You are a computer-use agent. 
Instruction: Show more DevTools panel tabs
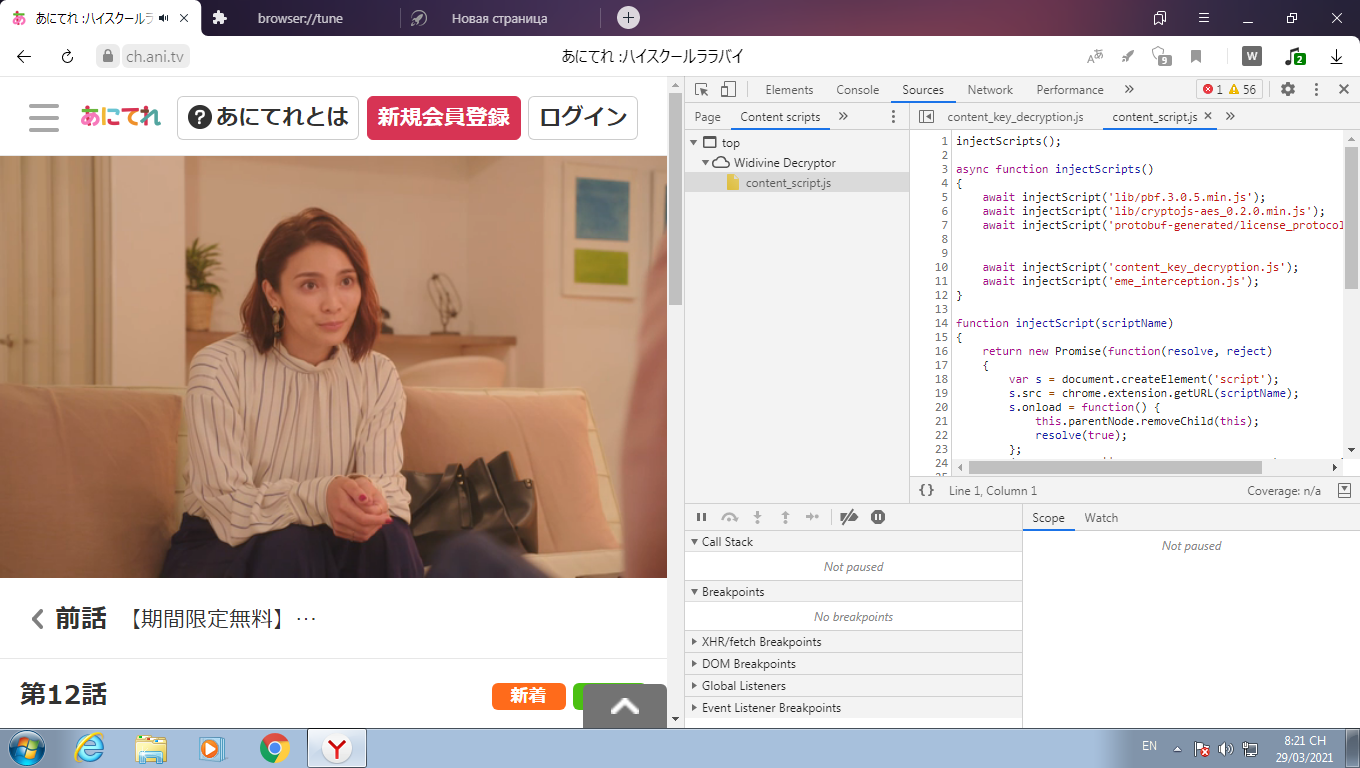[1129, 89]
